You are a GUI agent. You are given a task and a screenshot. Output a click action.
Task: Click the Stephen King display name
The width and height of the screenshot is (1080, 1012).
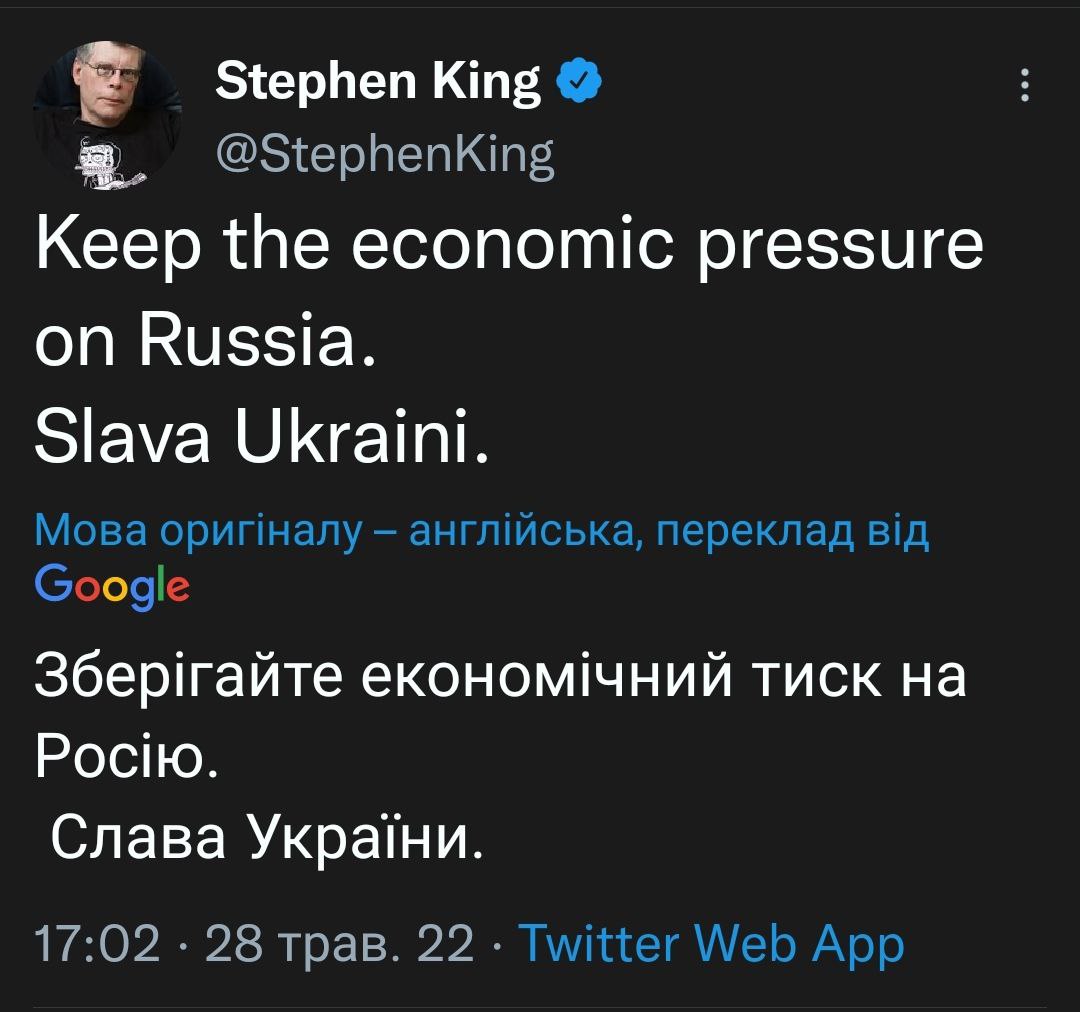[x=379, y=83]
